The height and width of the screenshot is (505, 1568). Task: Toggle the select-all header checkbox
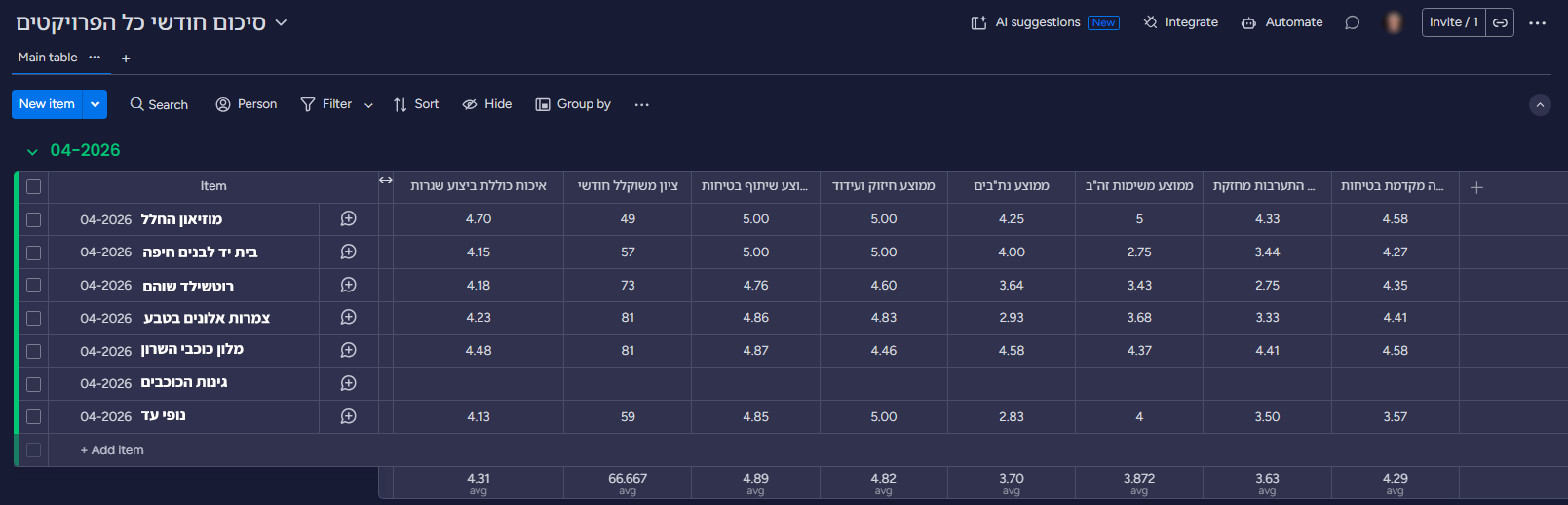[x=33, y=186]
